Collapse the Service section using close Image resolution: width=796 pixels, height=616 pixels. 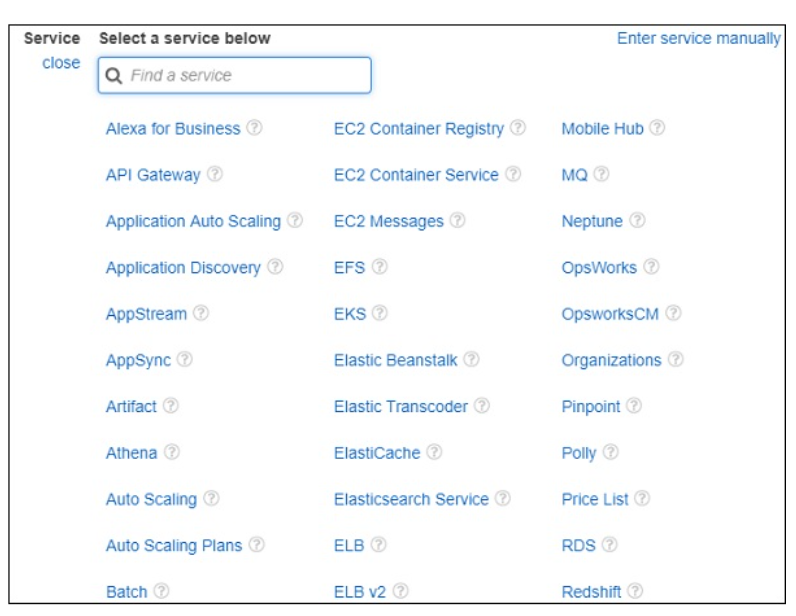[61, 63]
